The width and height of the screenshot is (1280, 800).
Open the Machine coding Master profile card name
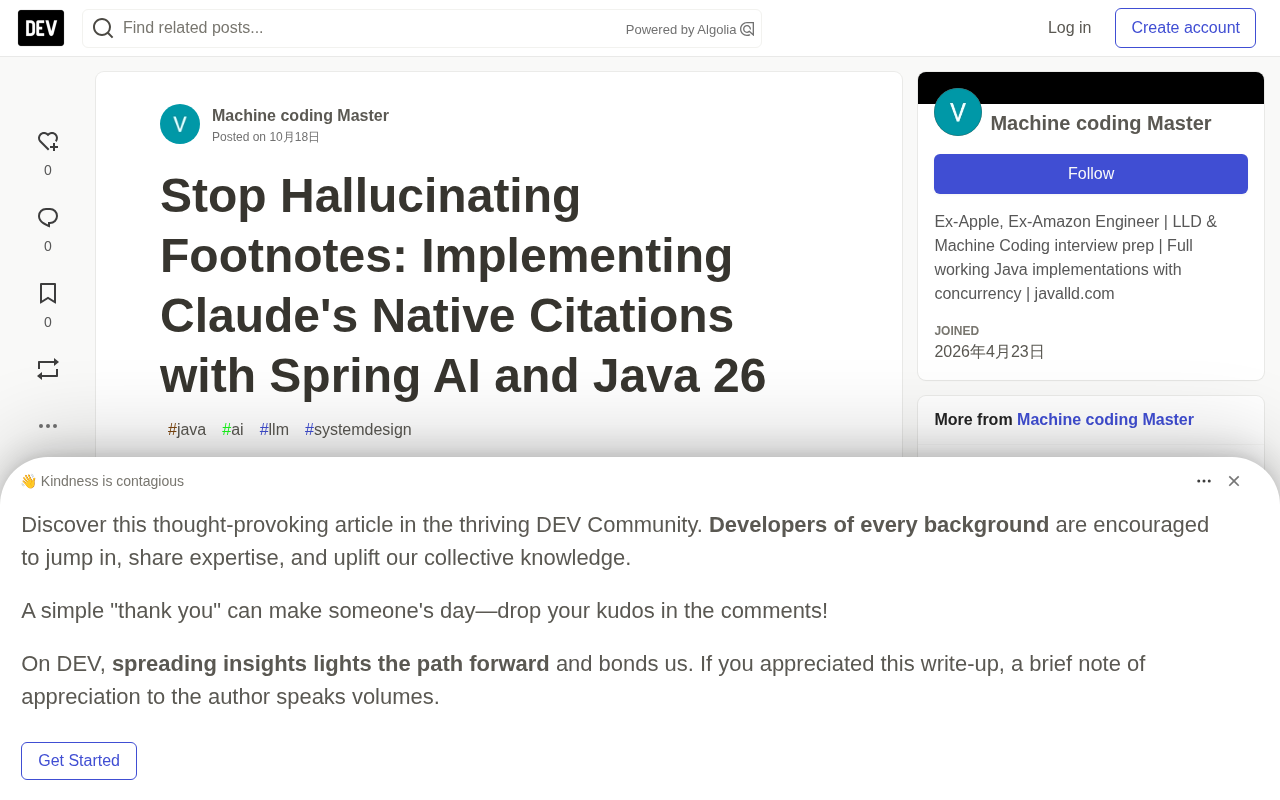1101,123
